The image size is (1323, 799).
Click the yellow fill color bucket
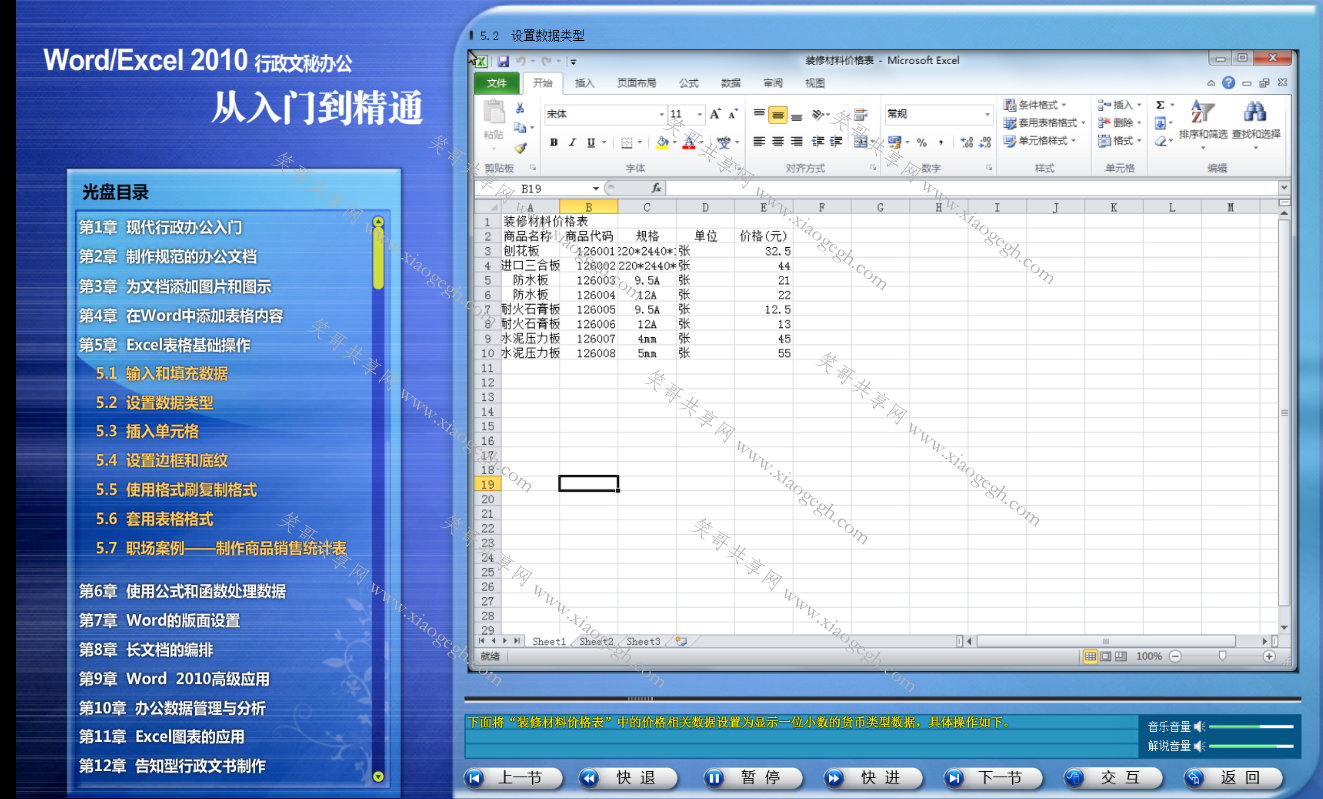(662, 143)
